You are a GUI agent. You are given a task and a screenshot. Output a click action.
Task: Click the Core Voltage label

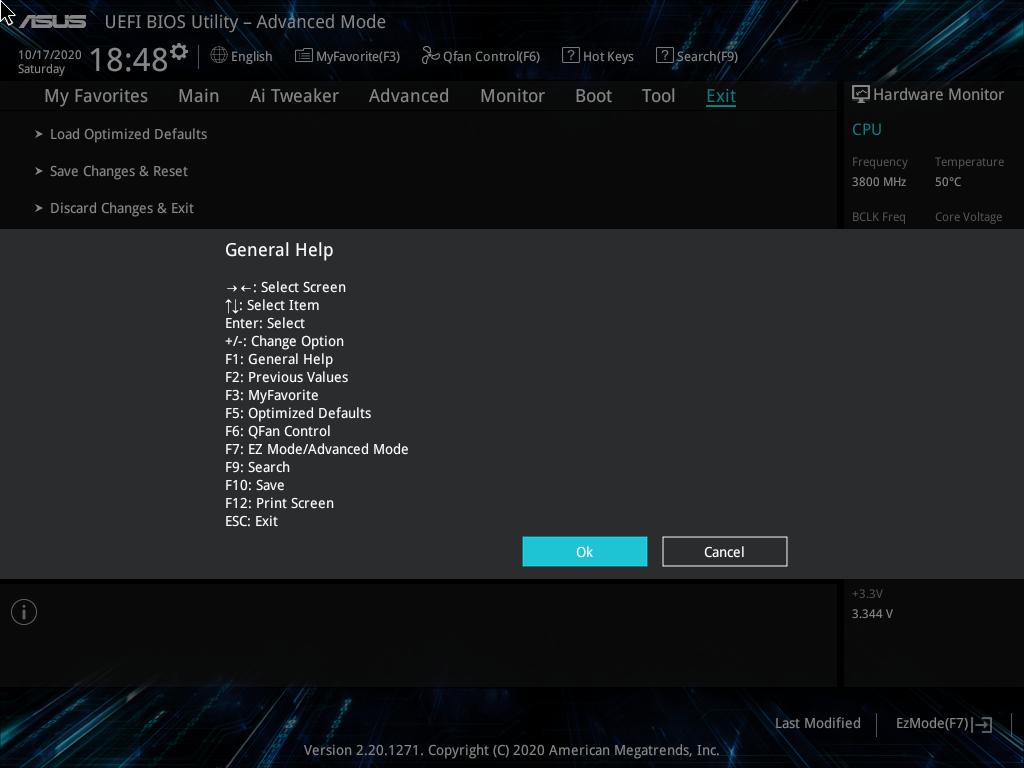pyautogui.click(x=968, y=217)
